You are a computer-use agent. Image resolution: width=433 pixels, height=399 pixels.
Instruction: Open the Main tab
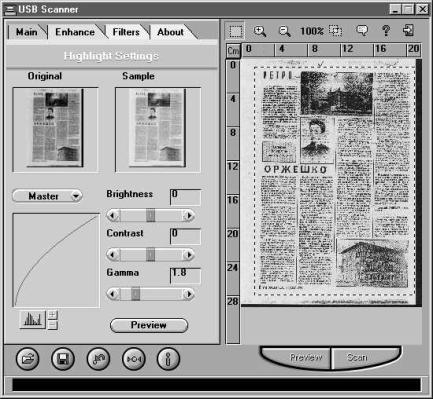click(27, 32)
